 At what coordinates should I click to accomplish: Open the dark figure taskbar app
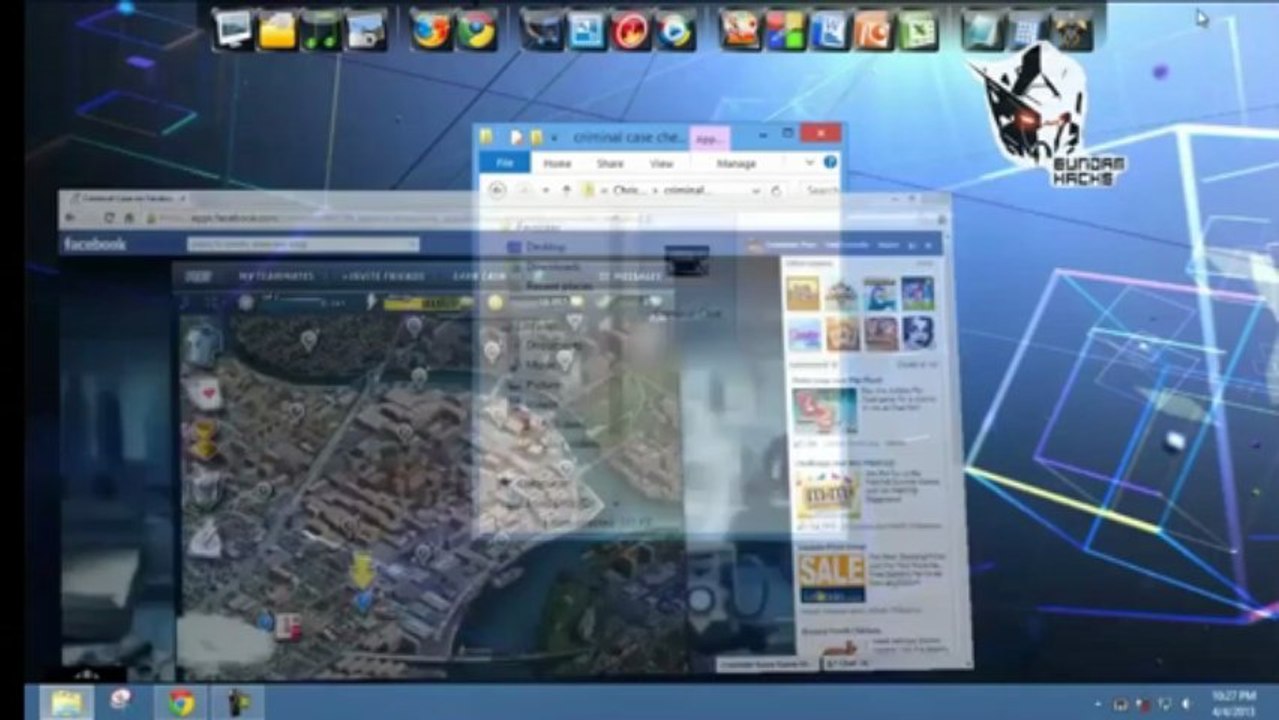[x=236, y=702]
